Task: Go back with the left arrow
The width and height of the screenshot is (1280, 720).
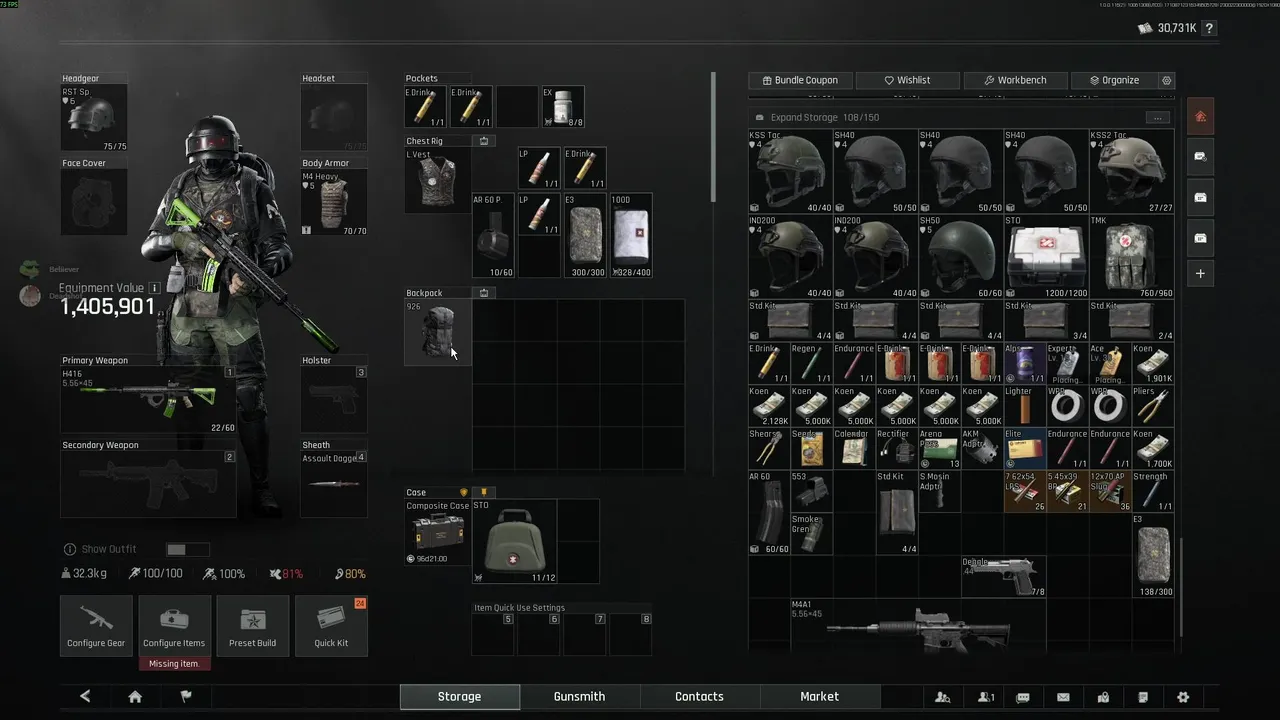Action: [x=85, y=696]
